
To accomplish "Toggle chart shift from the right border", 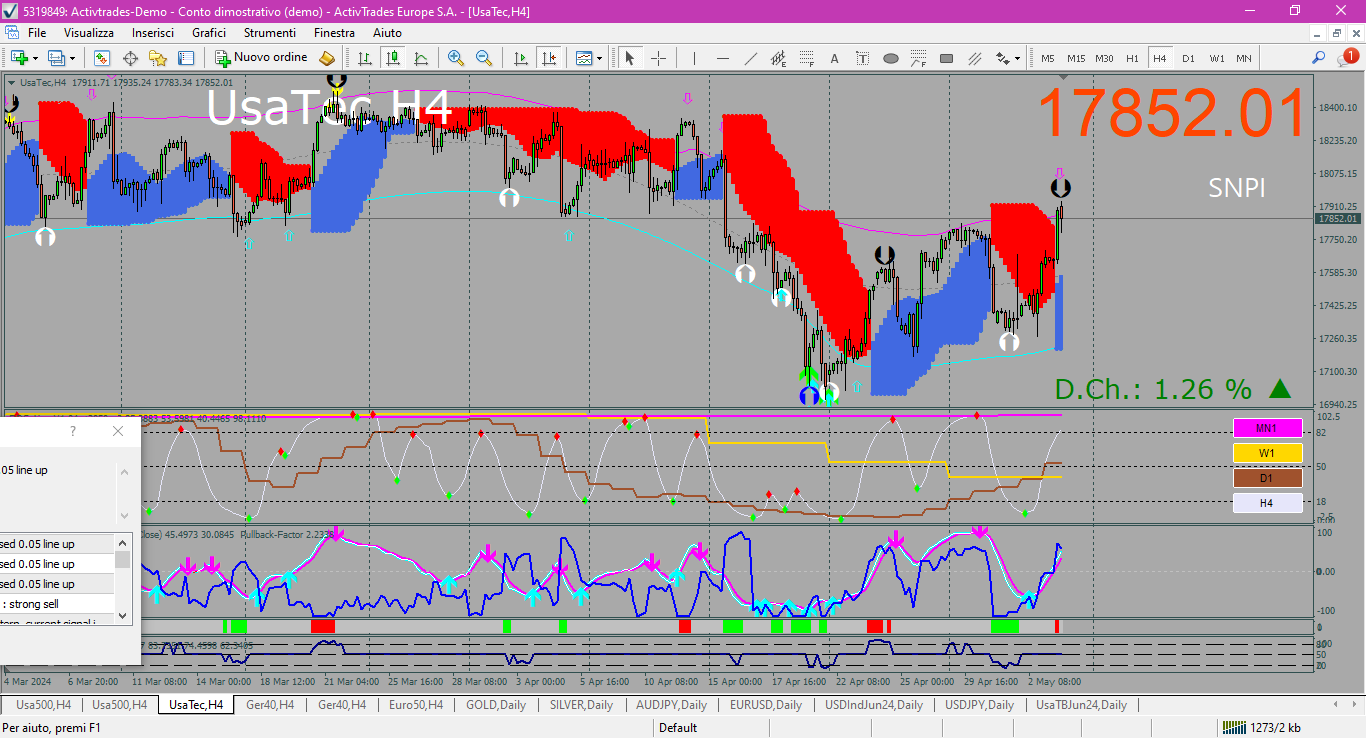I will [x=548, y=58].
